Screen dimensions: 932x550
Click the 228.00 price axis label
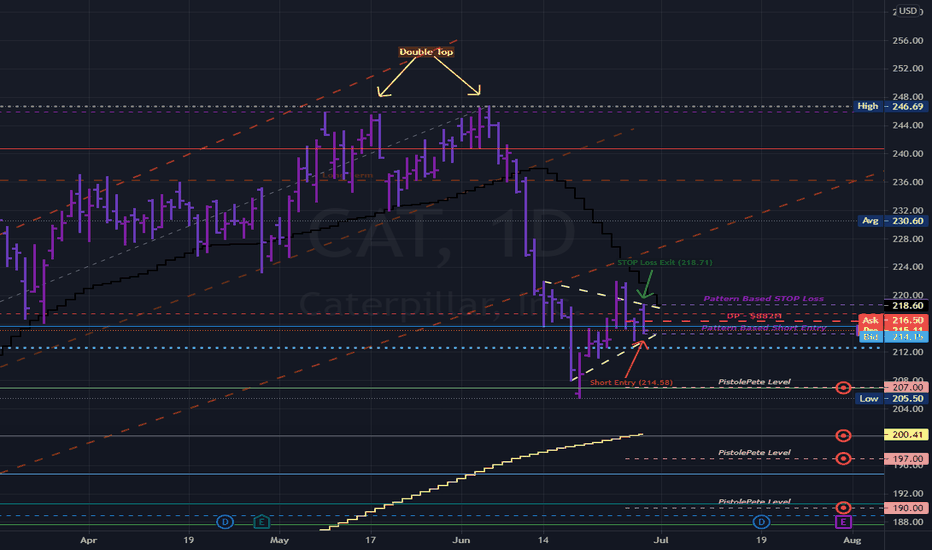(908, 239)
